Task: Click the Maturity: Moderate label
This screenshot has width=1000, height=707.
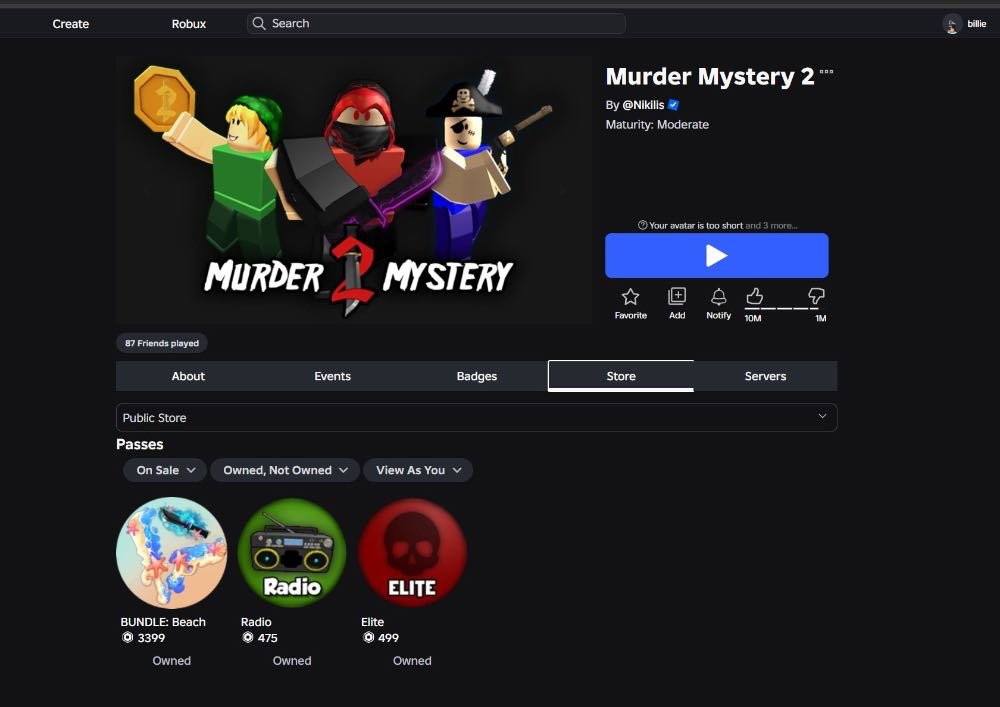Action: pos(657,125)
